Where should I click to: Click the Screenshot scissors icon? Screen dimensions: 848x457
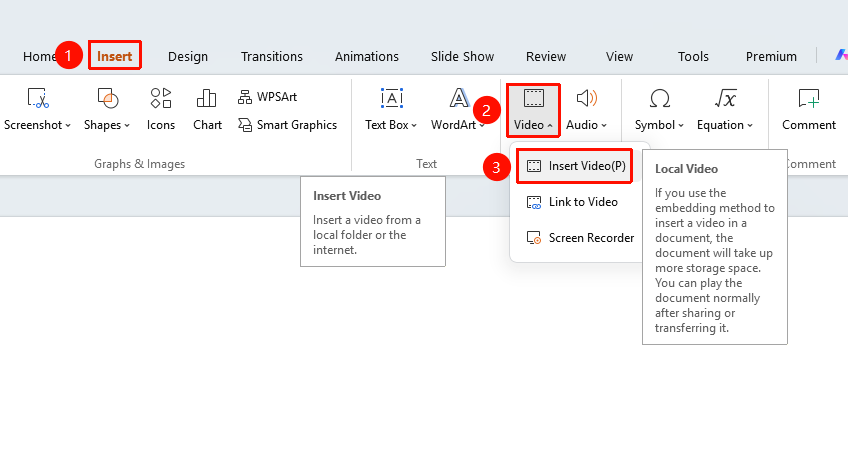click(38, 98)
